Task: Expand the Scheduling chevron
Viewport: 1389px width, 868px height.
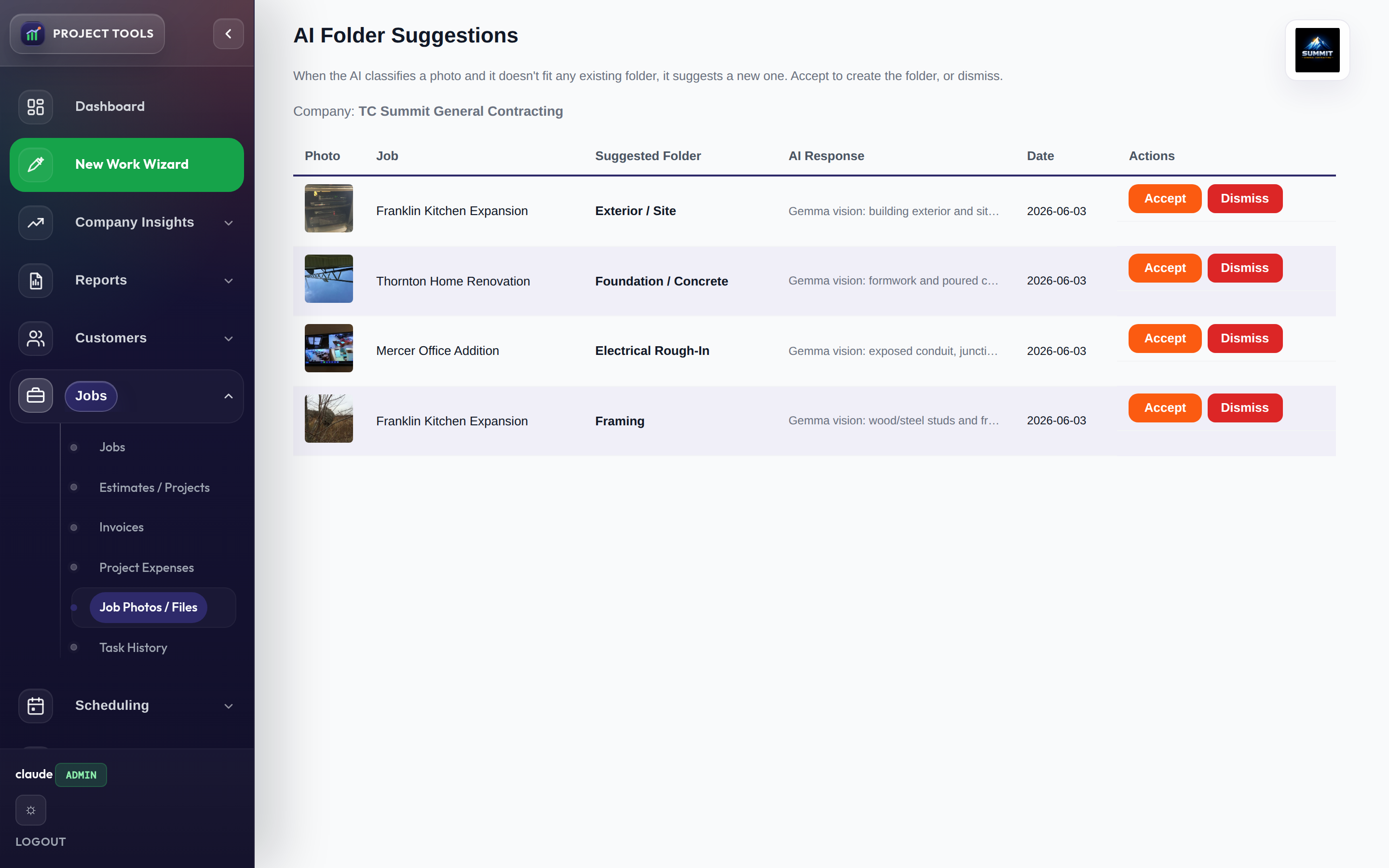Action: [x=229, y=706]
